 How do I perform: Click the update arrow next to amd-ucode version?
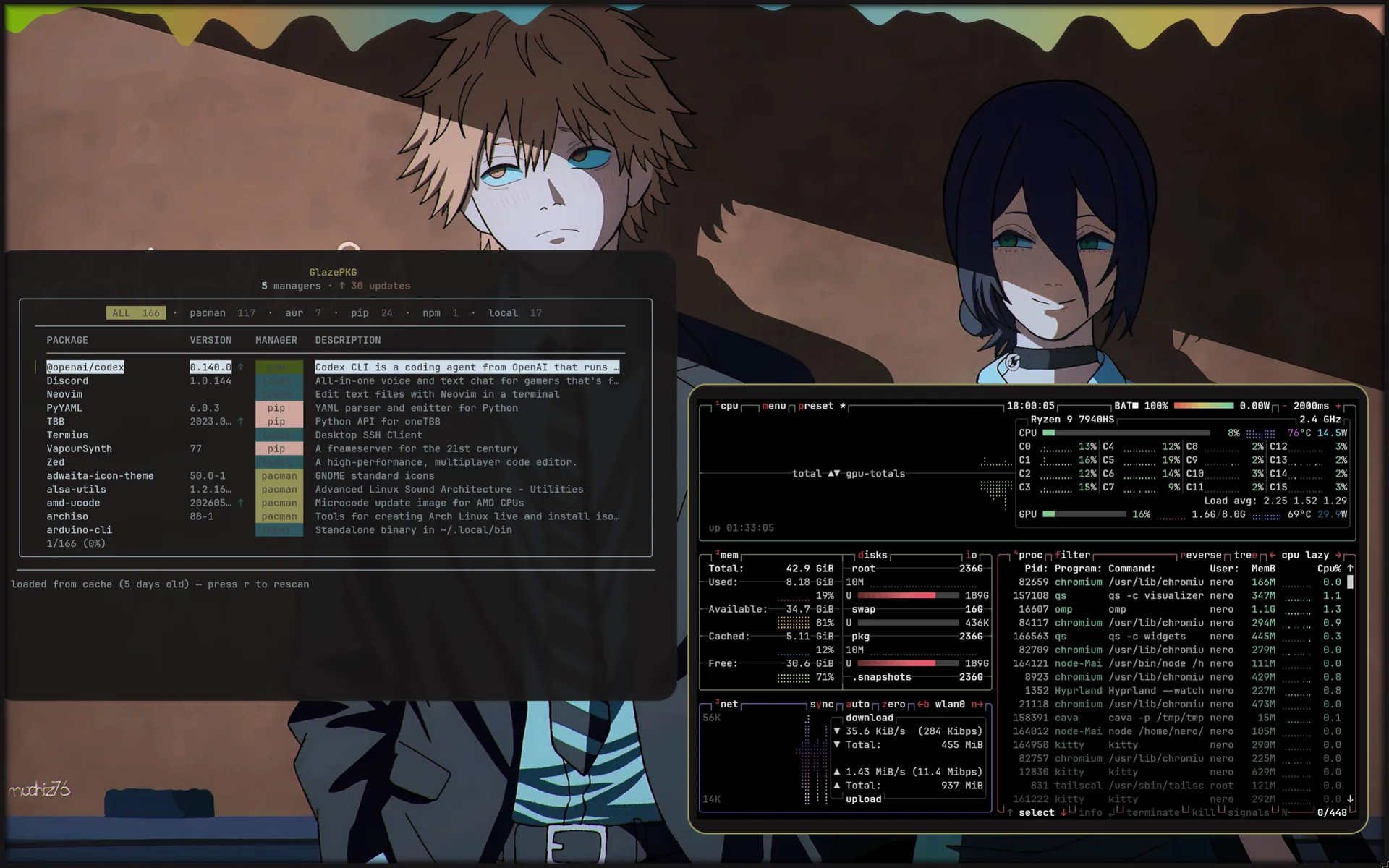241,503
